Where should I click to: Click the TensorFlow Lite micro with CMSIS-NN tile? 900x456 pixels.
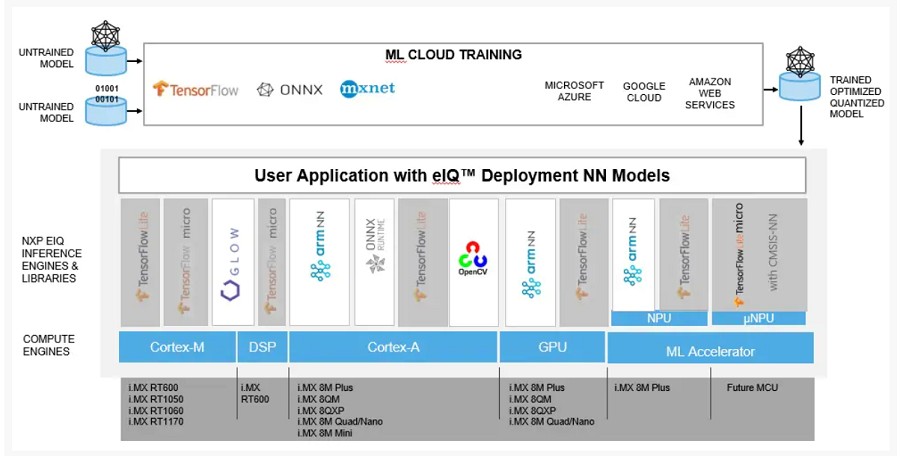[759, 255]
